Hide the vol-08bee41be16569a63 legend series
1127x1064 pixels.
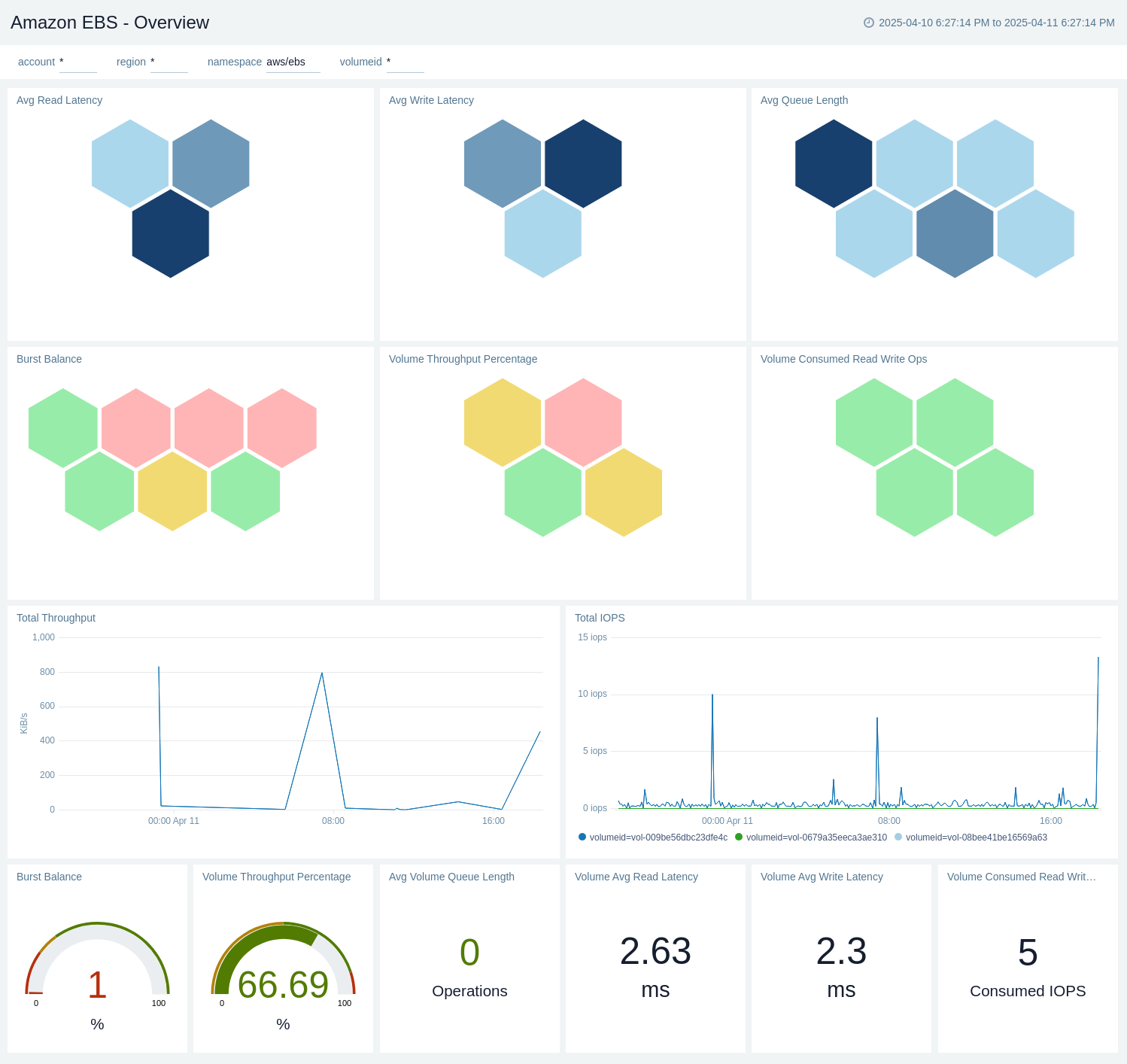click(x=971, y=838)
